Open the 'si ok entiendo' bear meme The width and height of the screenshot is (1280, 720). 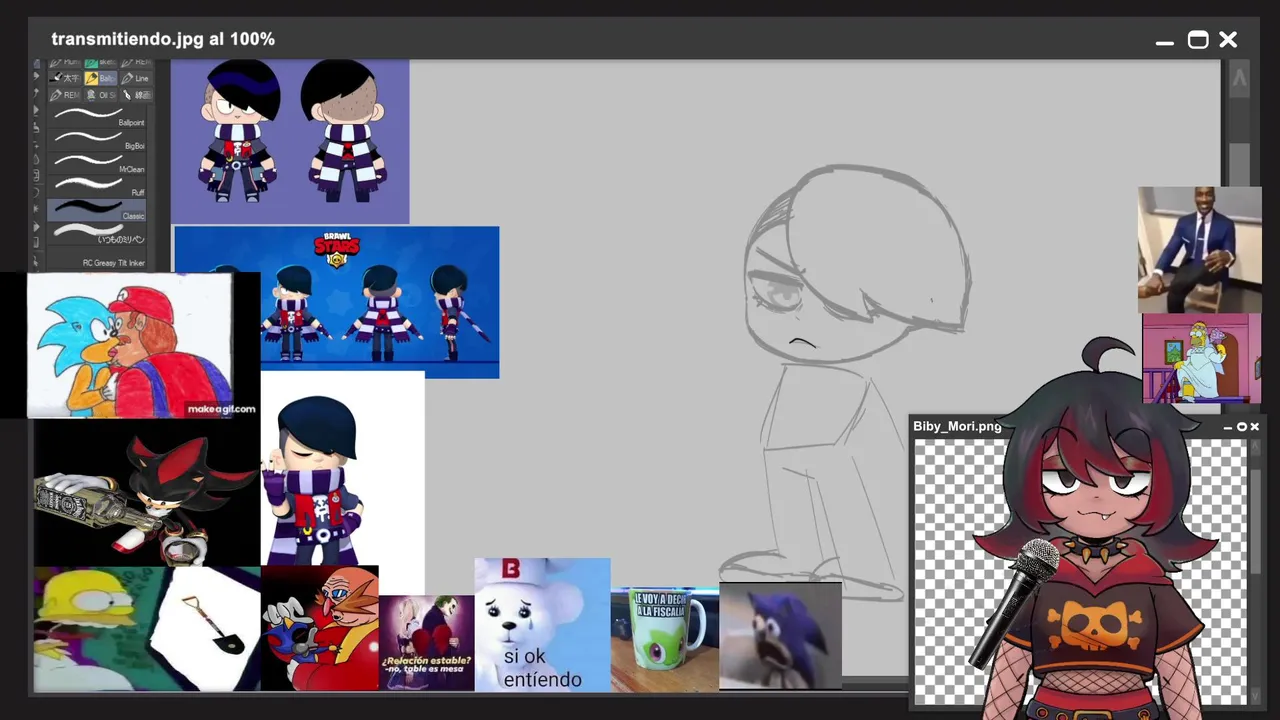pyautogui.click(x=542, y=625)
